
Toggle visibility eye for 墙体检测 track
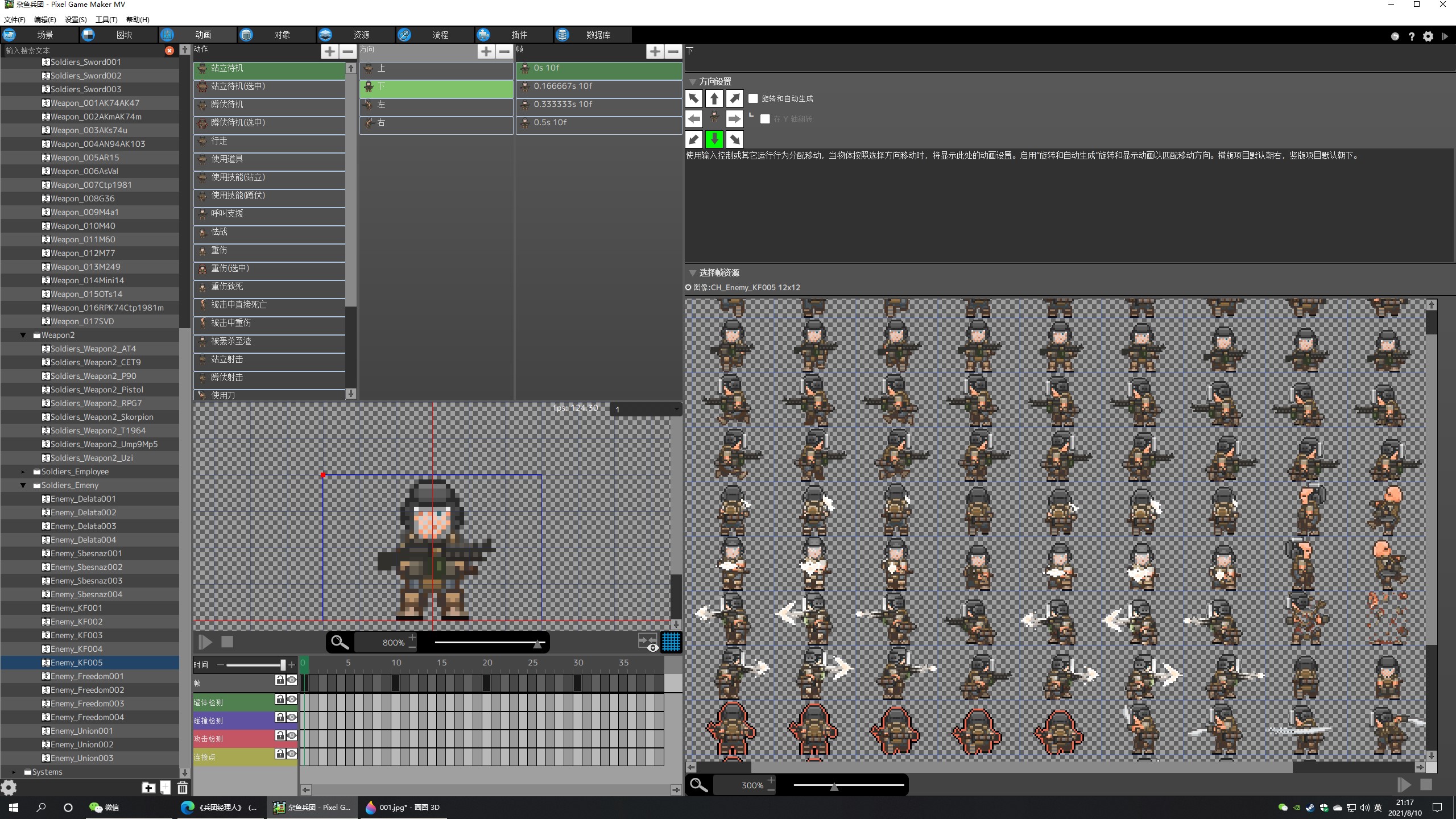(x=292, y=699)
